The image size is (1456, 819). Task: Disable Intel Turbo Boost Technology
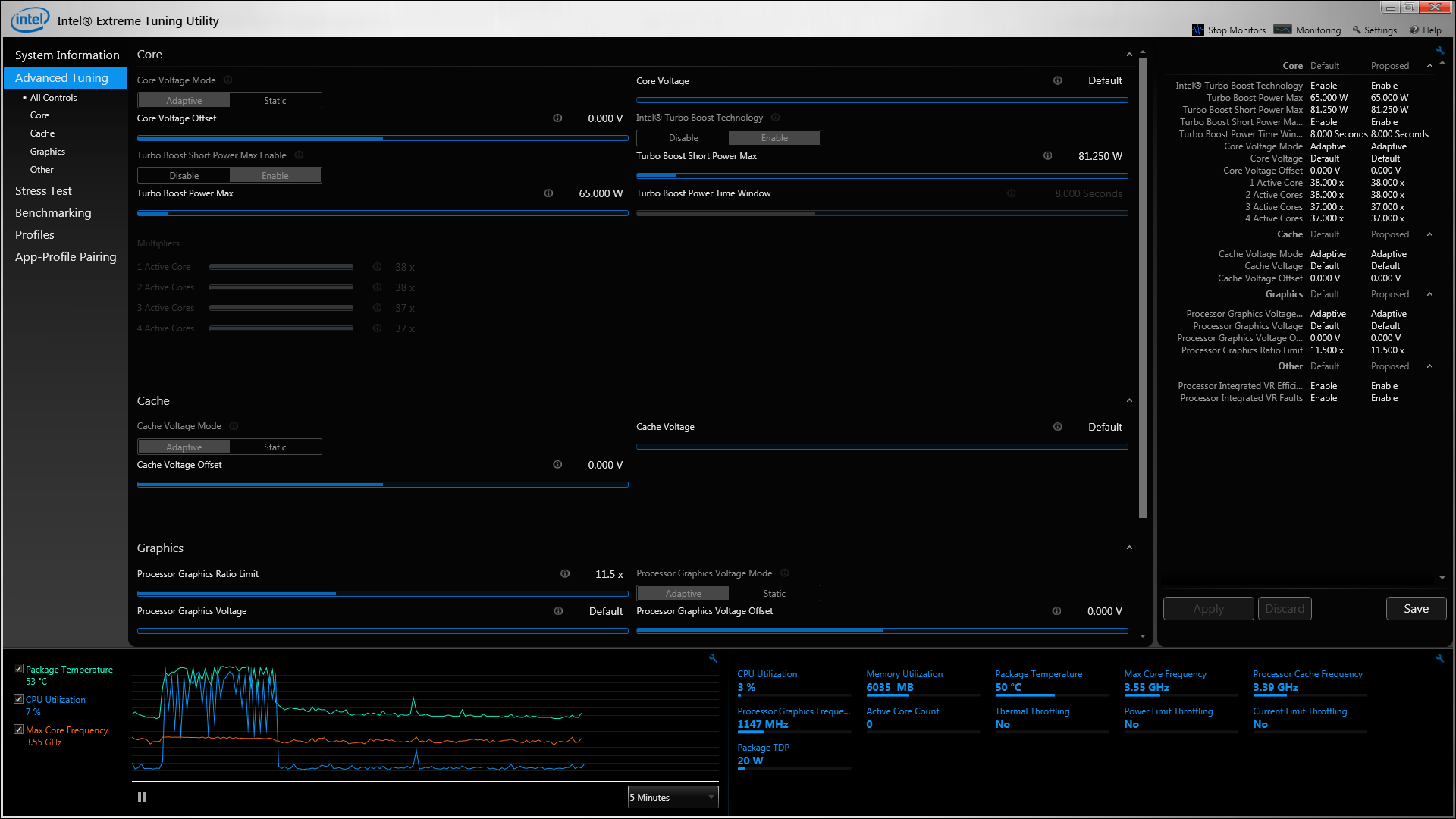pos(683,138)
